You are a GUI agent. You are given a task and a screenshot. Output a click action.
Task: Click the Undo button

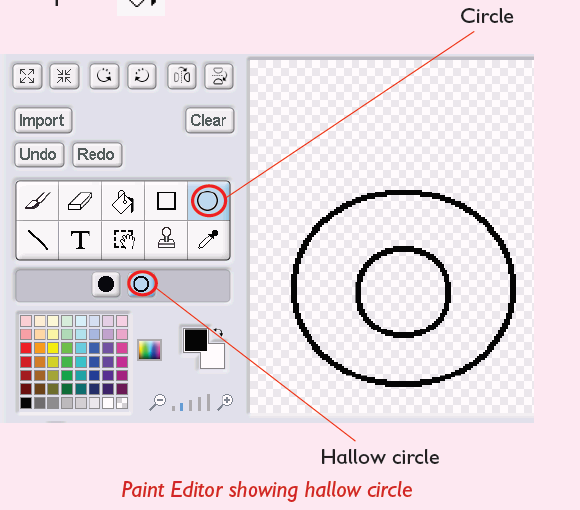(x=39, y=154)
